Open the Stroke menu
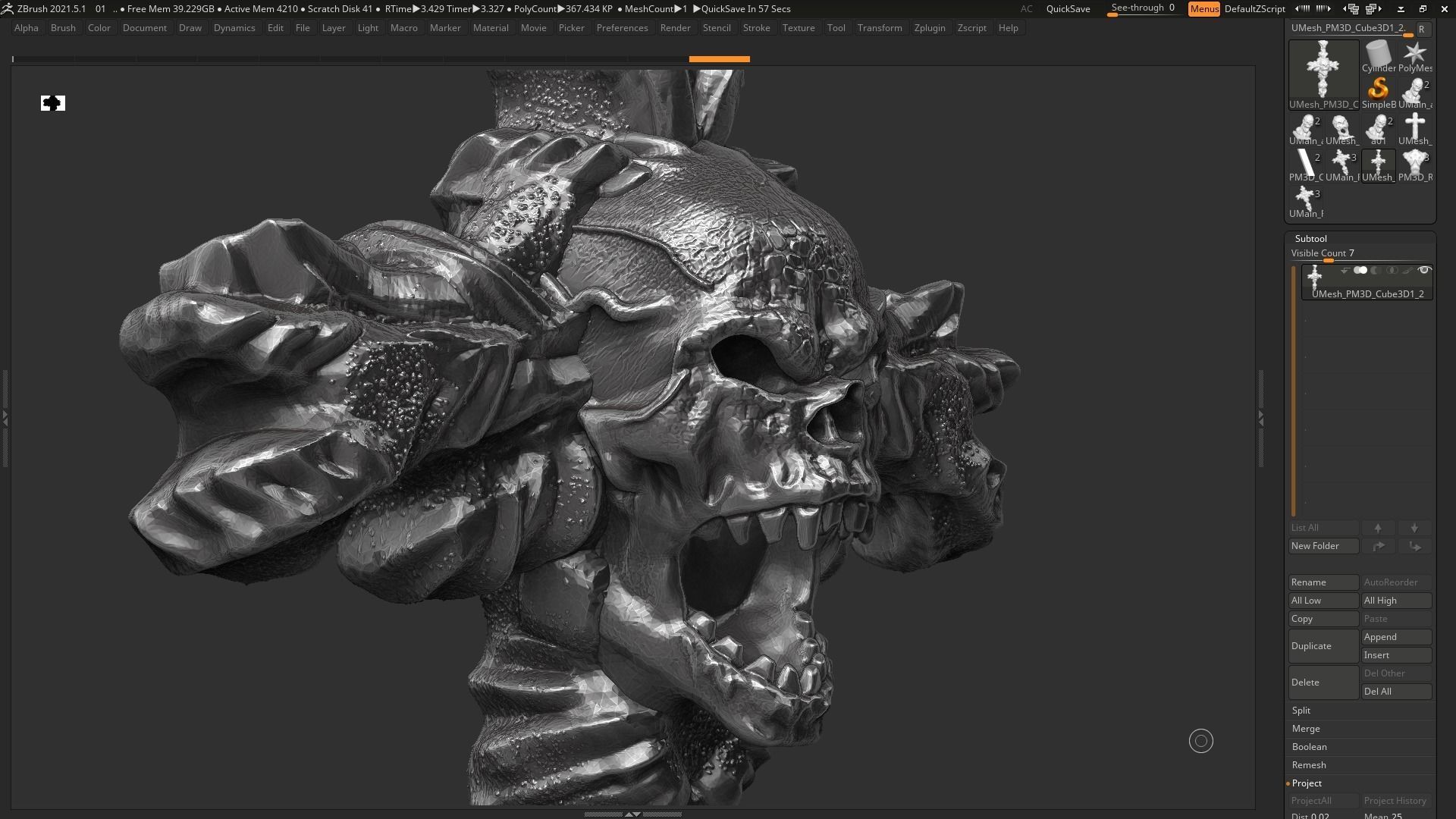 (756, 28)
